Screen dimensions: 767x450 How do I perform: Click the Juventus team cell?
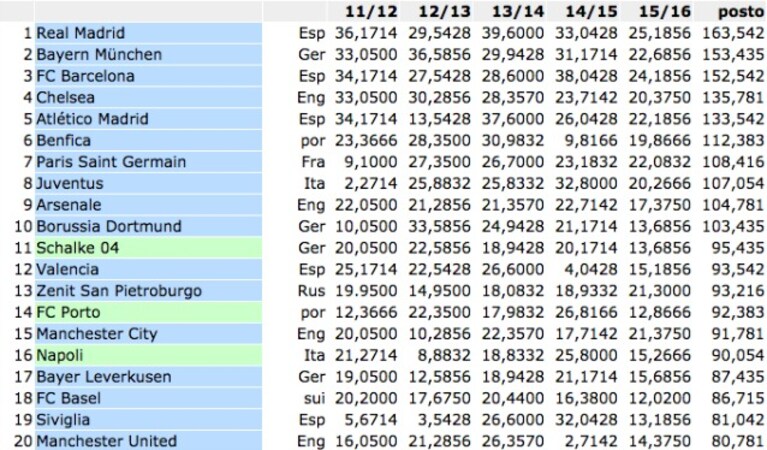click(148, 183)
